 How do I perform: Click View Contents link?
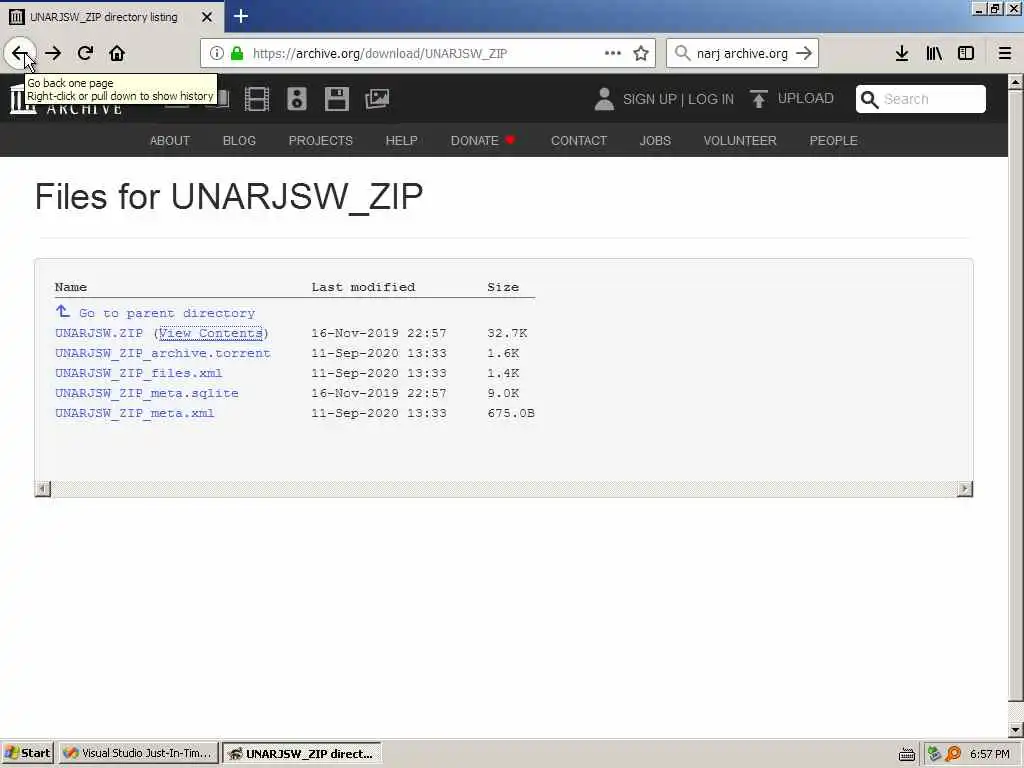point(210,333)
